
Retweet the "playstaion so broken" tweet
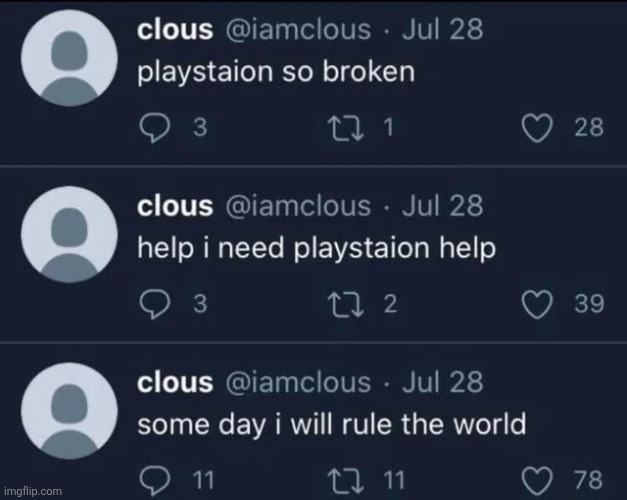pyautogui.click(x=345, y=128)
